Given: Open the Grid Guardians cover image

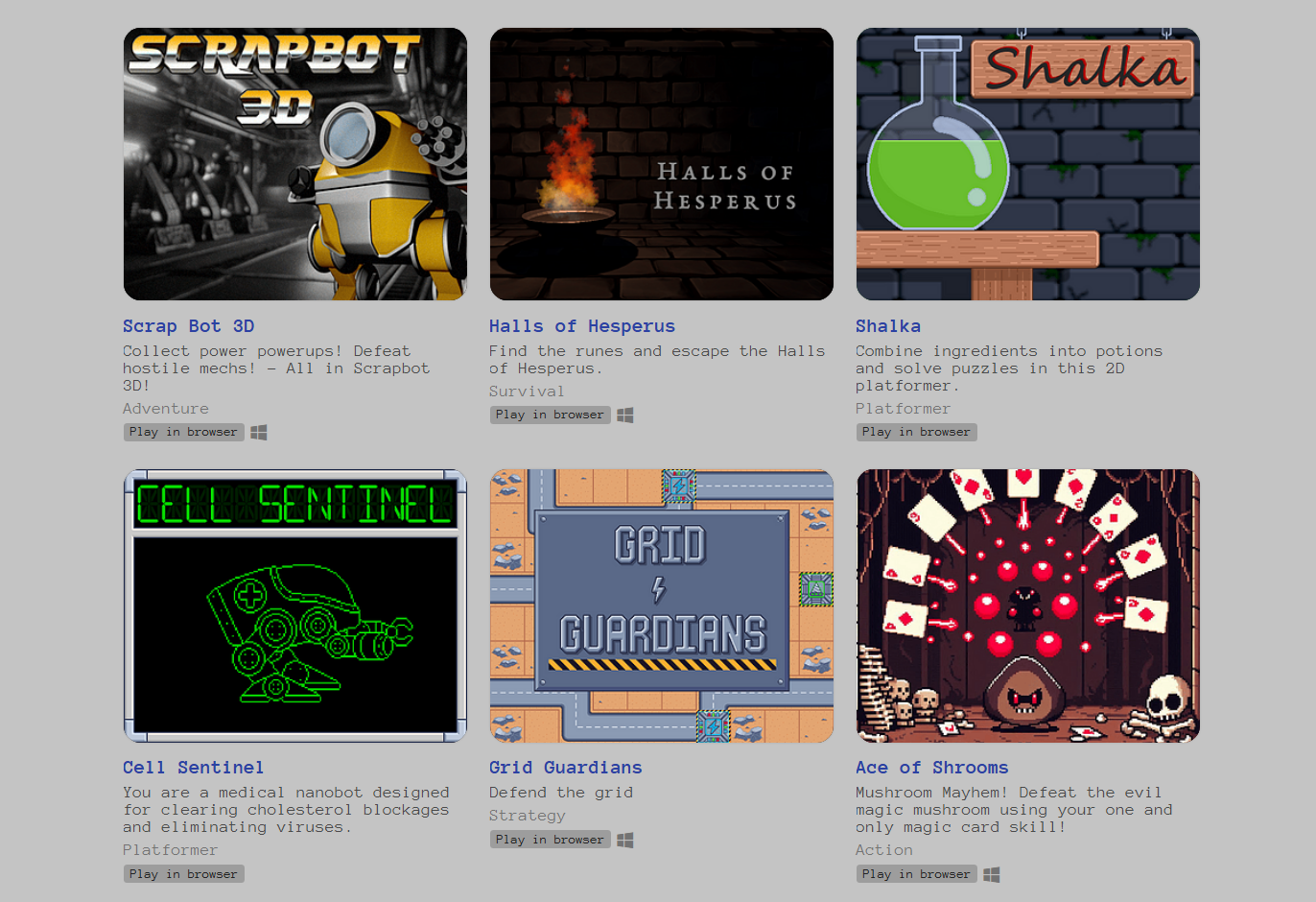Looking at the screenshot, I should (x=662, y=605).
